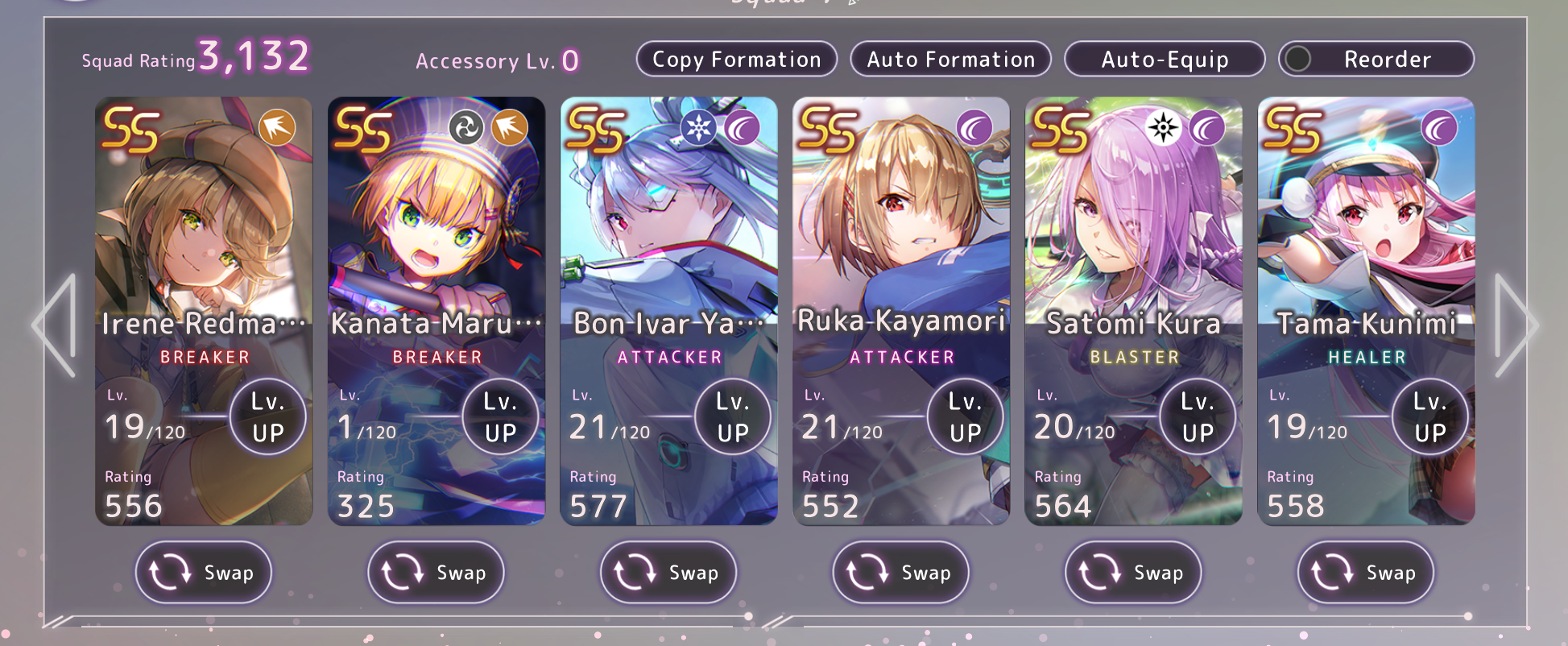Screen dimensions: 1568x646
Task: Click the Auto-Equip button
Action: pyautogui.click(x=1165, y=59)
